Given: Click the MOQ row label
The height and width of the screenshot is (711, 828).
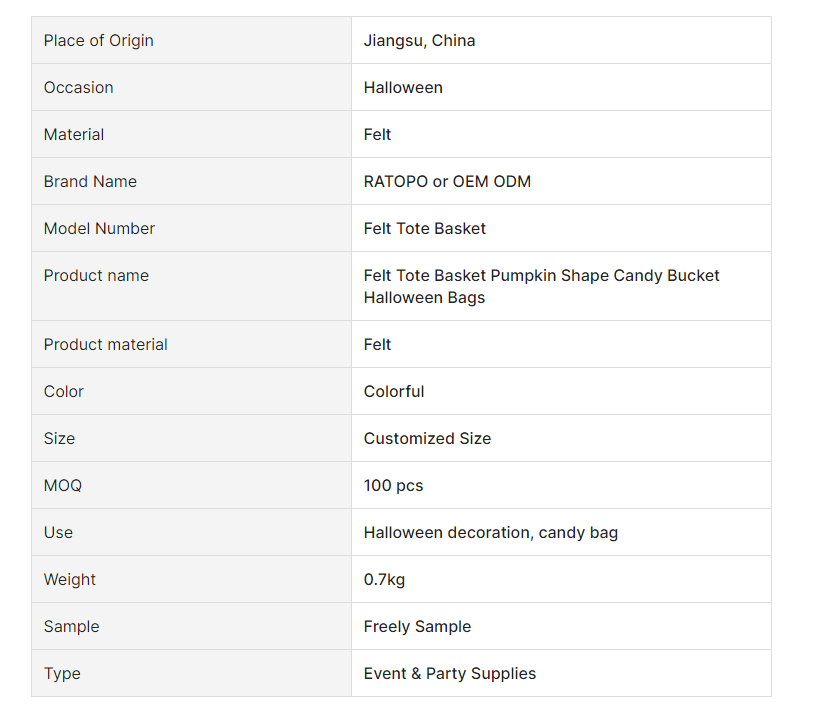Looking at the screenshot, I should (x=63, y=486).
